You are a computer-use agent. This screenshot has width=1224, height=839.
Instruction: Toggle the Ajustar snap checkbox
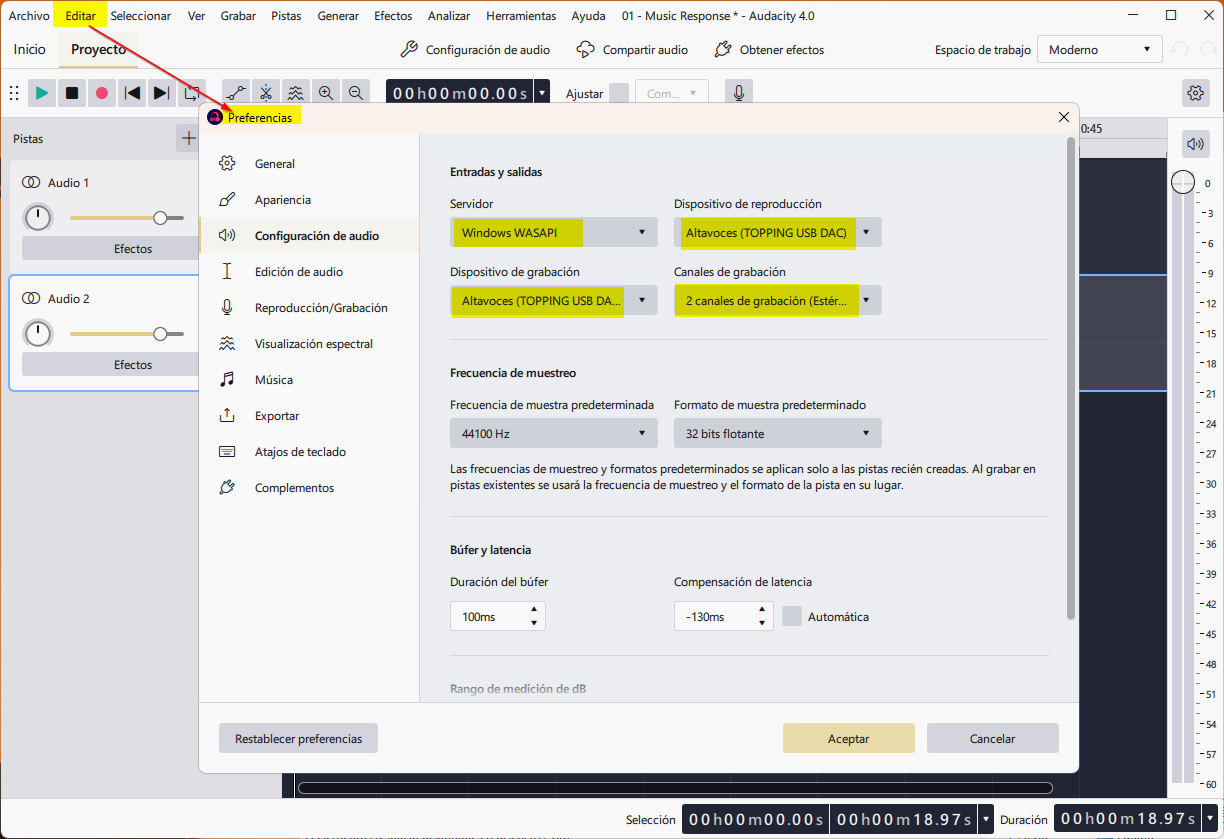[619, 93]
